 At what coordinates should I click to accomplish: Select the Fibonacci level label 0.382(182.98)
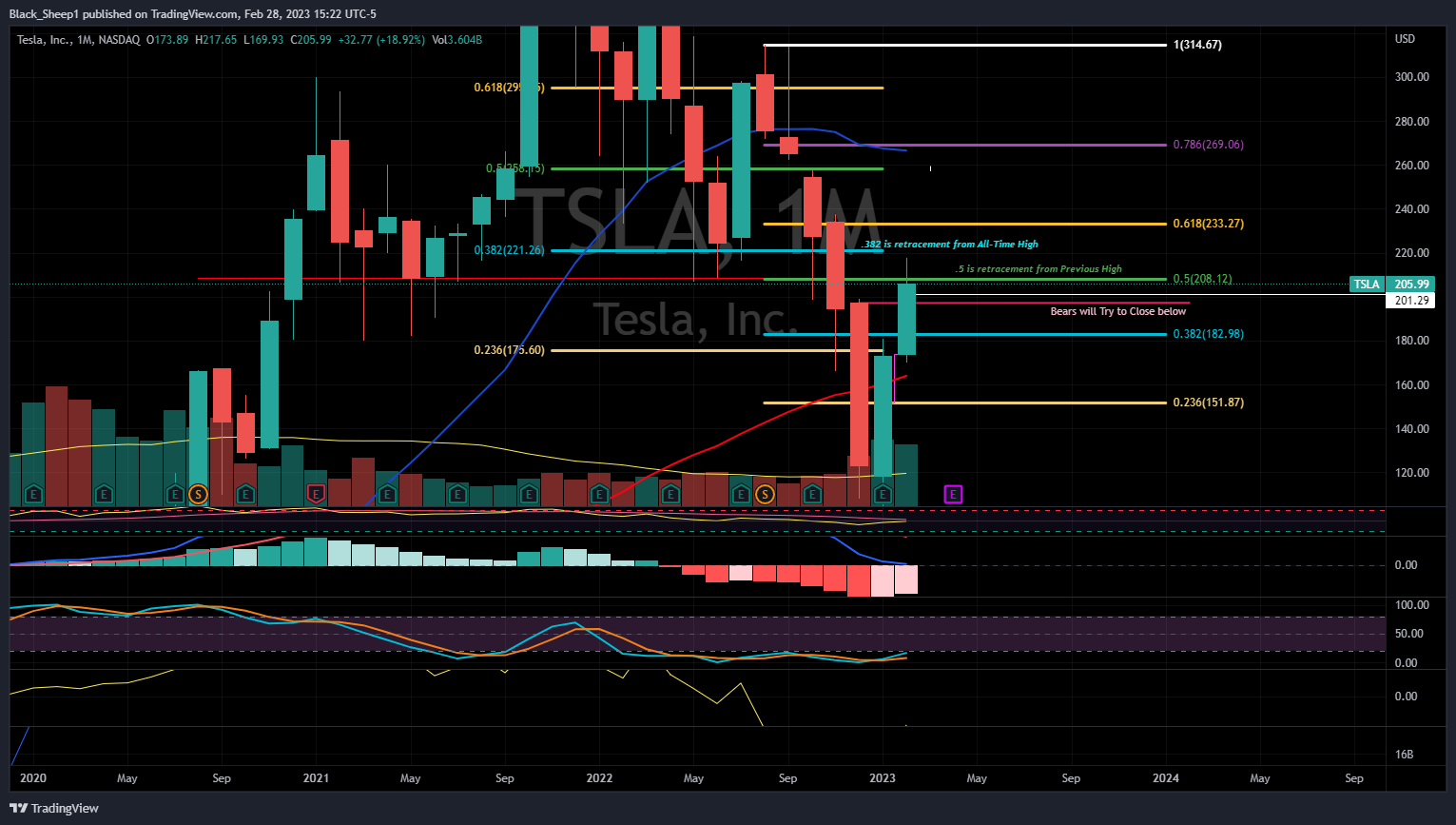[1208, 334]
